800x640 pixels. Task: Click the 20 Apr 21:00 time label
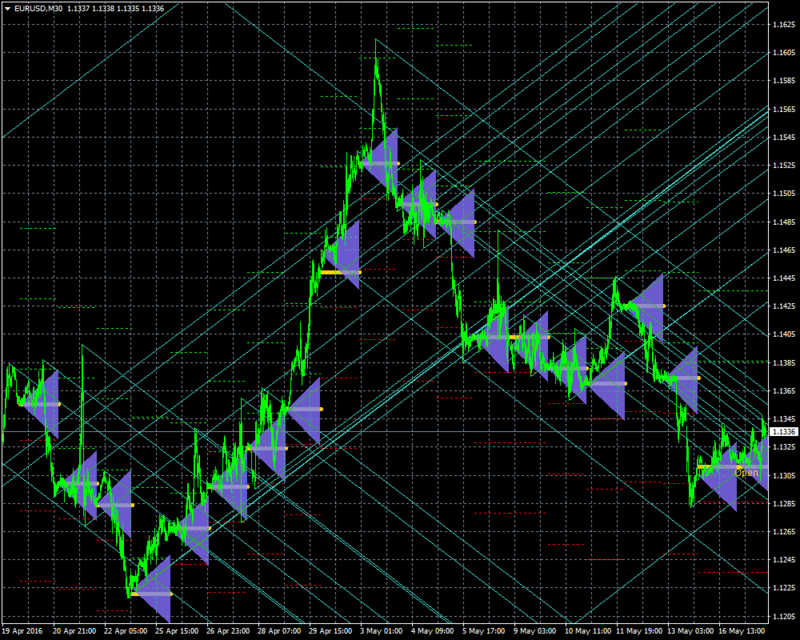pyautogui.click(x=74, y=631)
